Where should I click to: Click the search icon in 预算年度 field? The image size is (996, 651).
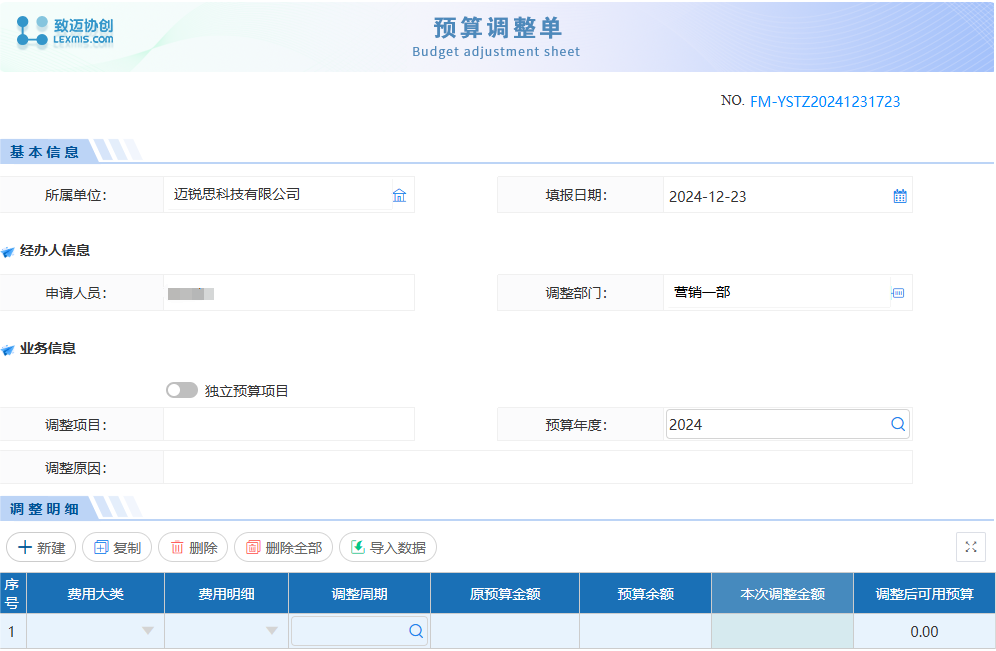(x=897, y=424)
